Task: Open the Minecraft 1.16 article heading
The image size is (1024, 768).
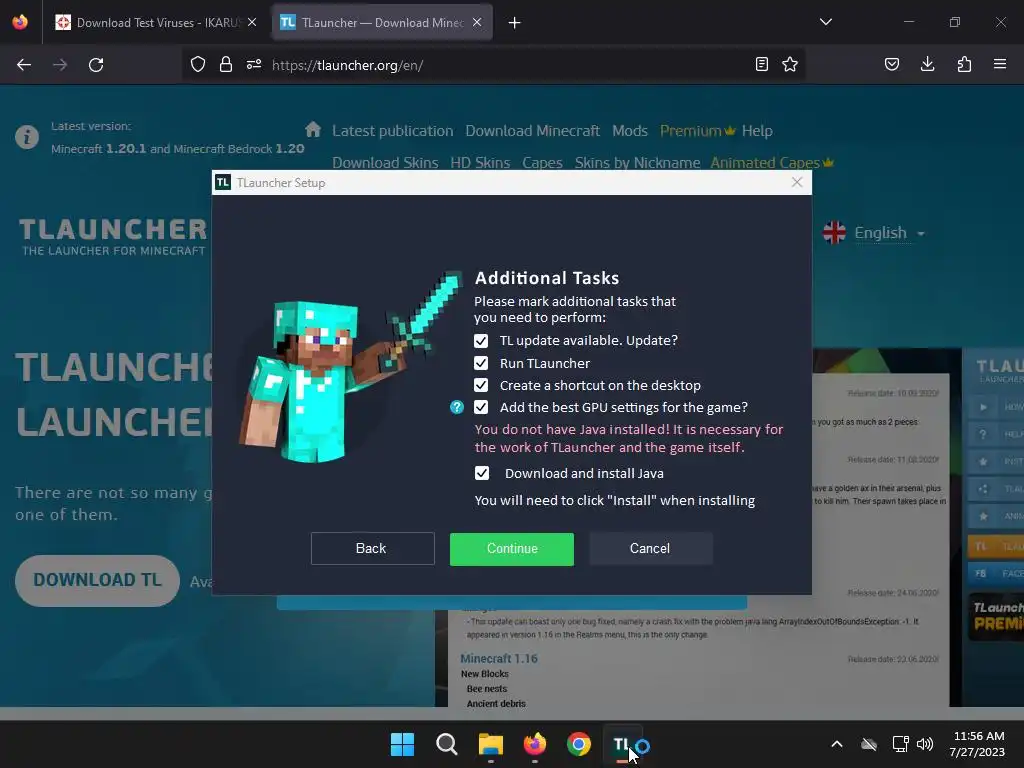Action: pos(499,658)
